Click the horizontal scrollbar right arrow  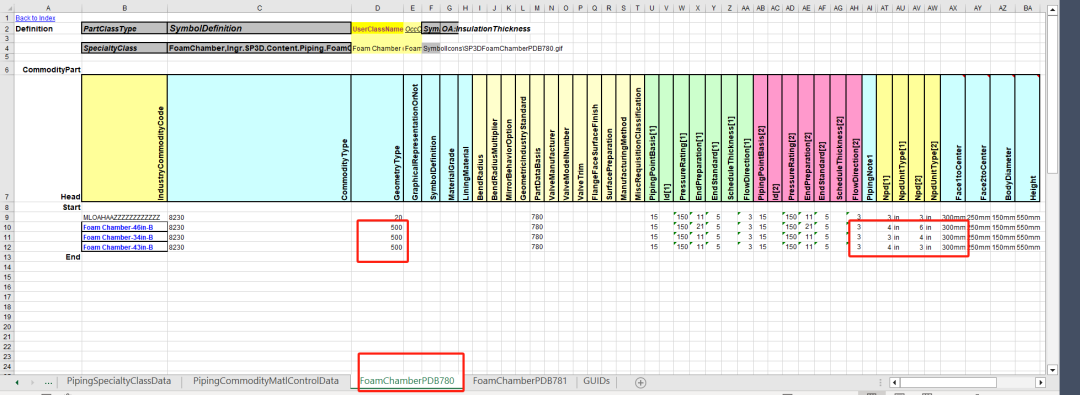point(1041,382)
